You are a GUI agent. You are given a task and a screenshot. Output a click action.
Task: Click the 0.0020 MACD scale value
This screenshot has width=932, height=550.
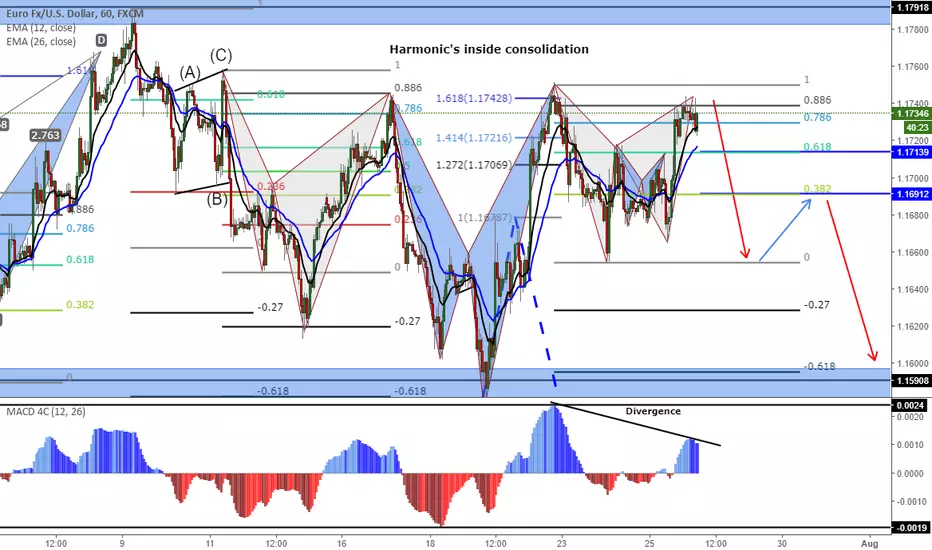click(x=910, y=417)
